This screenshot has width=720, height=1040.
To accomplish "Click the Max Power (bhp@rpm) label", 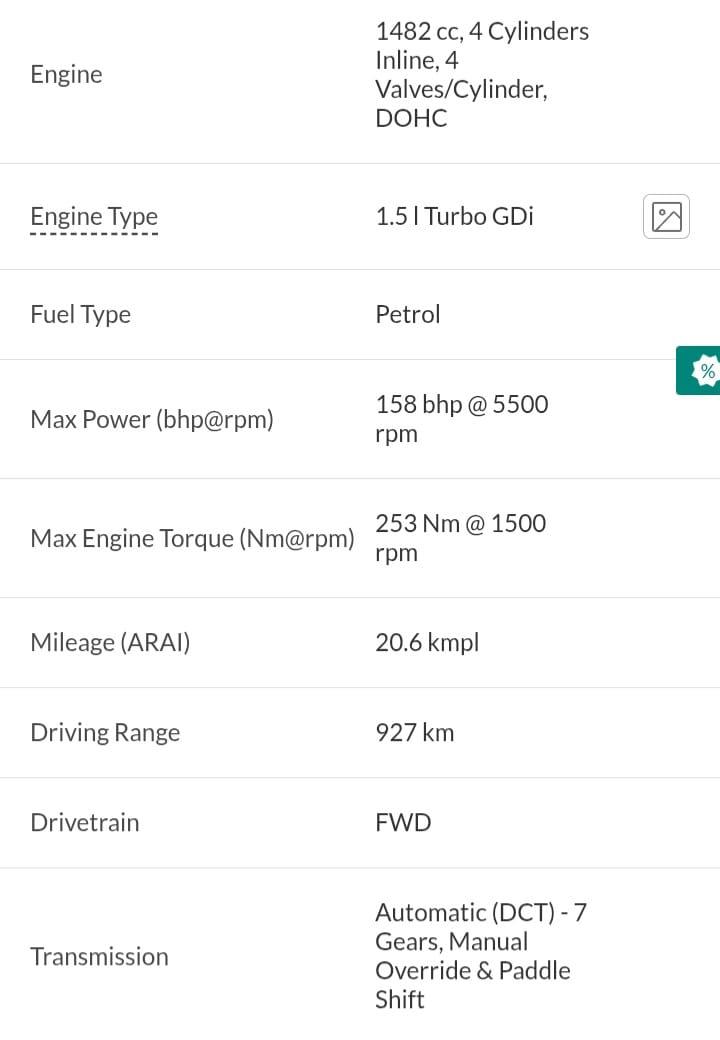I will point(152,419).
